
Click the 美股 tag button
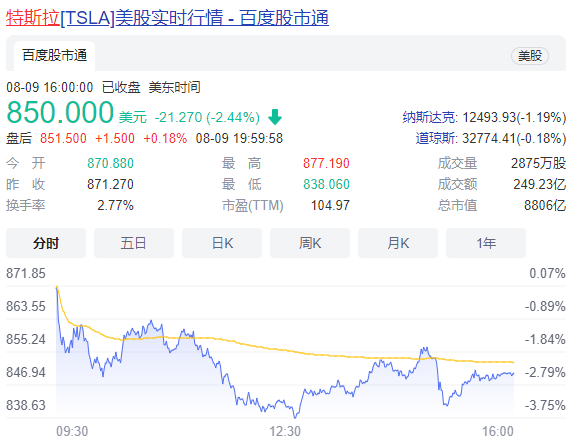[x=530, y=56]
